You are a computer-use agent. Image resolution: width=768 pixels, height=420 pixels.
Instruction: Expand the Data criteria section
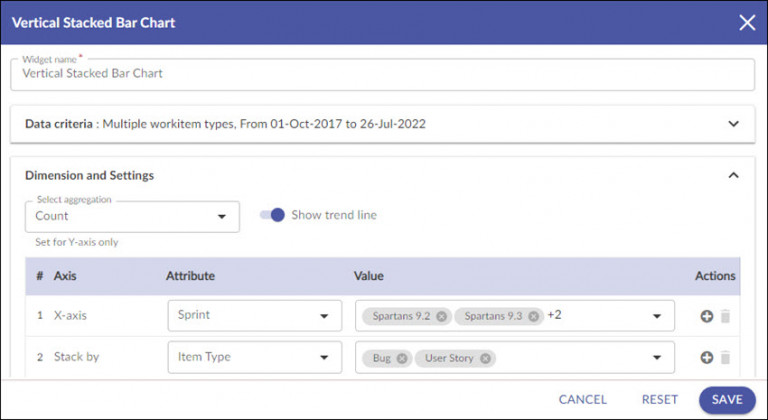pos(733,124)
